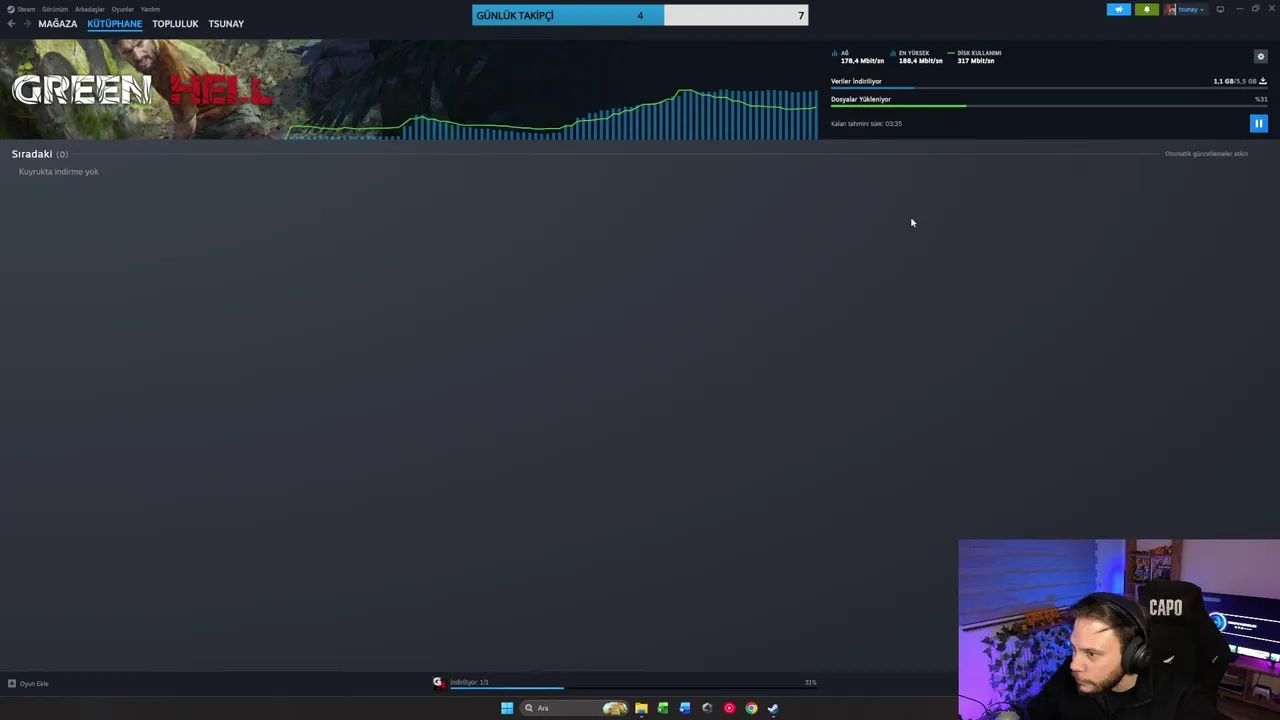Pause the Green Hell download
The image size is (1280, 720).
coord(1258,123)
